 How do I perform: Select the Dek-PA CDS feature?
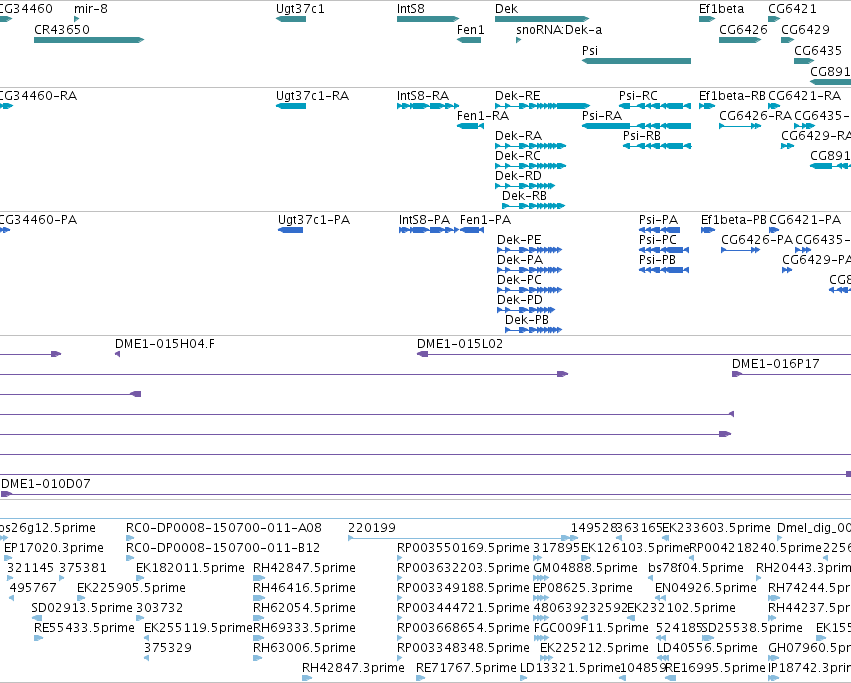click(530, 270)
